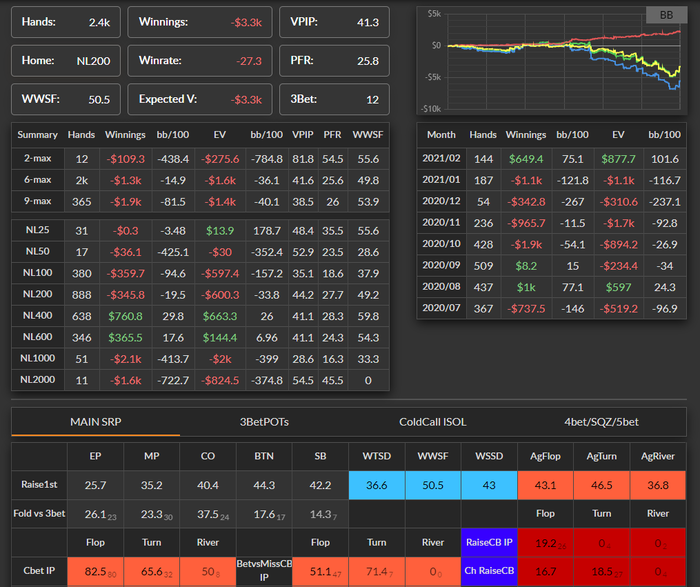This screenshot has height=587, width=700.
Task: Select the 9-max summary row
Action: (x=200, y=202)
